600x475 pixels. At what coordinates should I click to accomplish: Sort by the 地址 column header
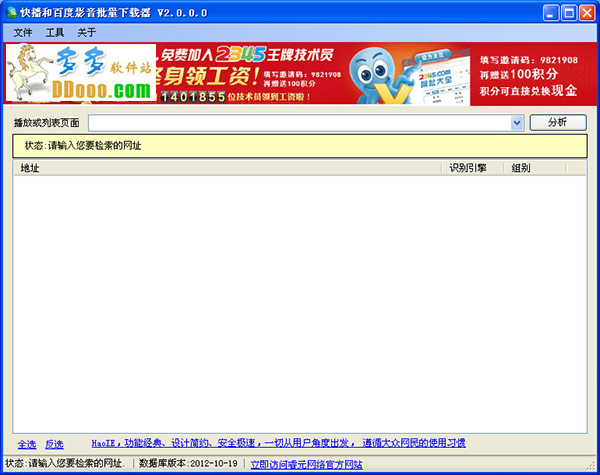tap(228, 168)
